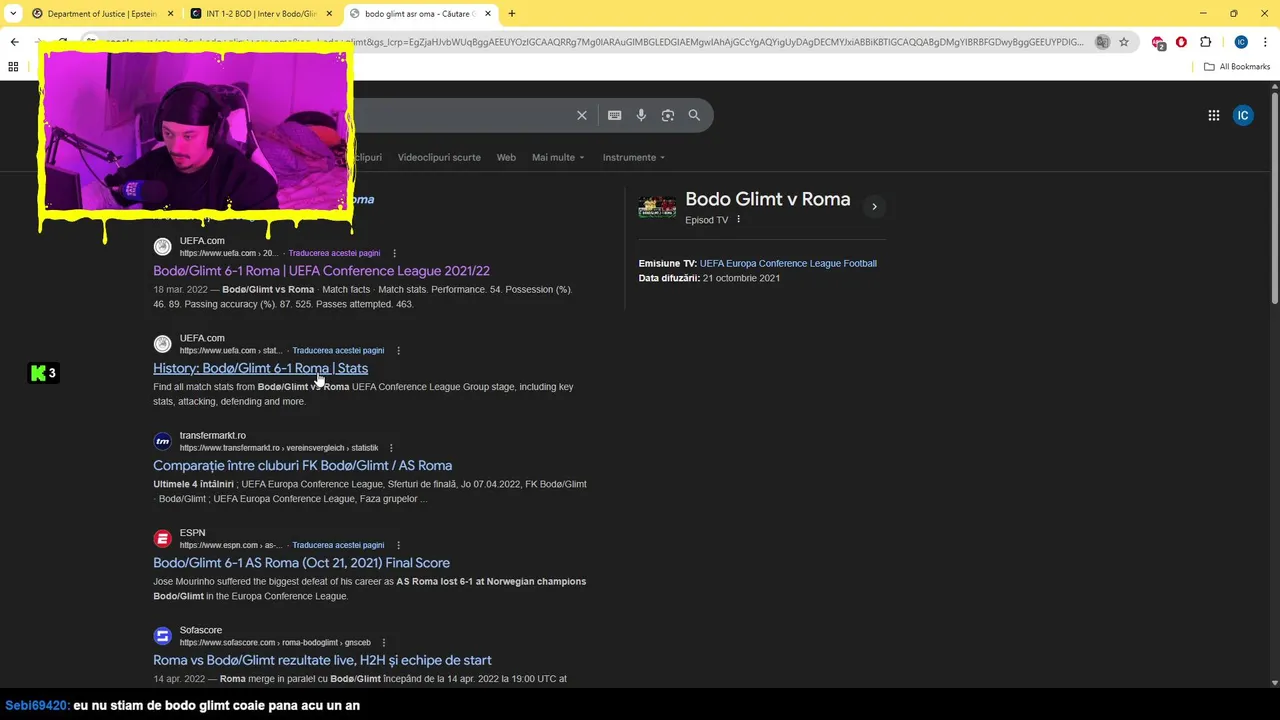
Task: Open the Google apps grid launcher
Action: tap(1214, 115)
